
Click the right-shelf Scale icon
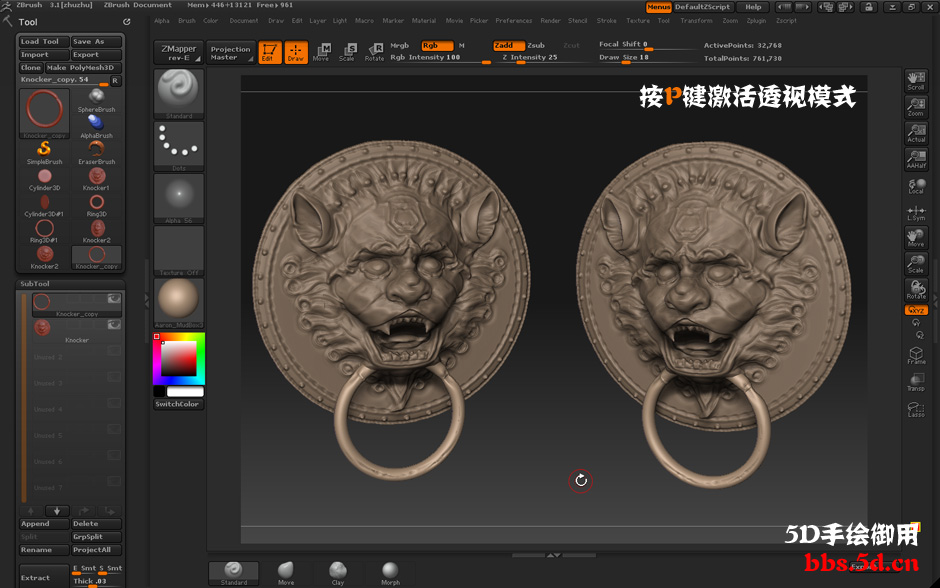(915, 264)
